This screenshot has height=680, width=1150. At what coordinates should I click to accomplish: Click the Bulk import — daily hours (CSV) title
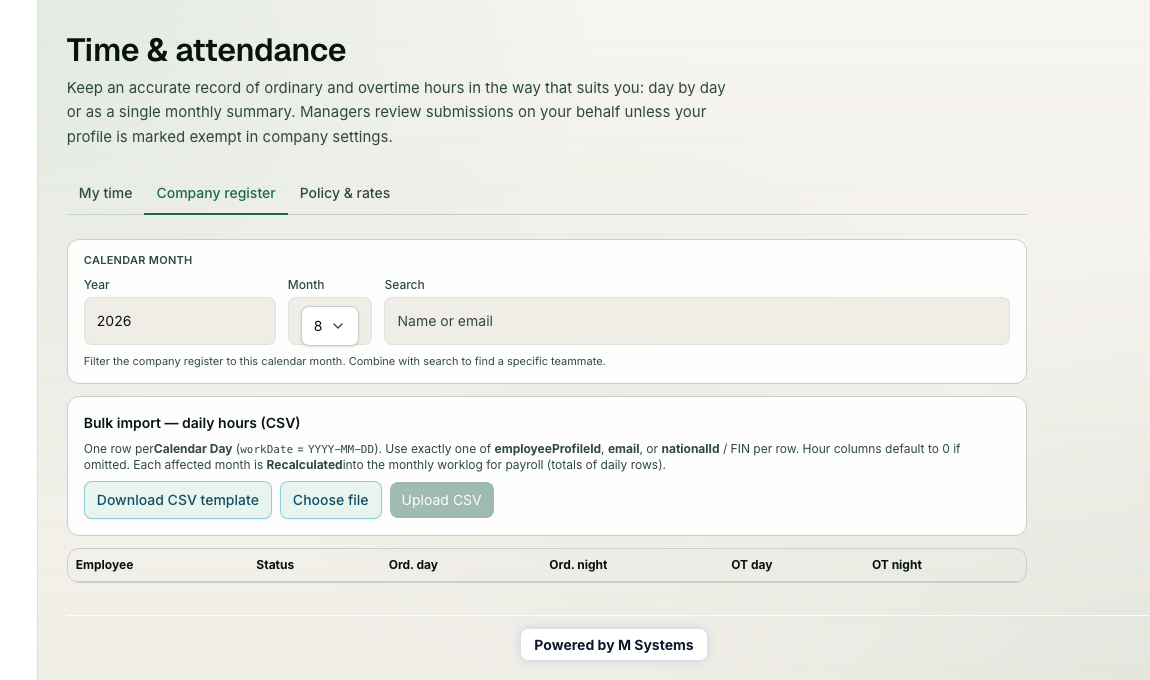click(x=191, y=423)
